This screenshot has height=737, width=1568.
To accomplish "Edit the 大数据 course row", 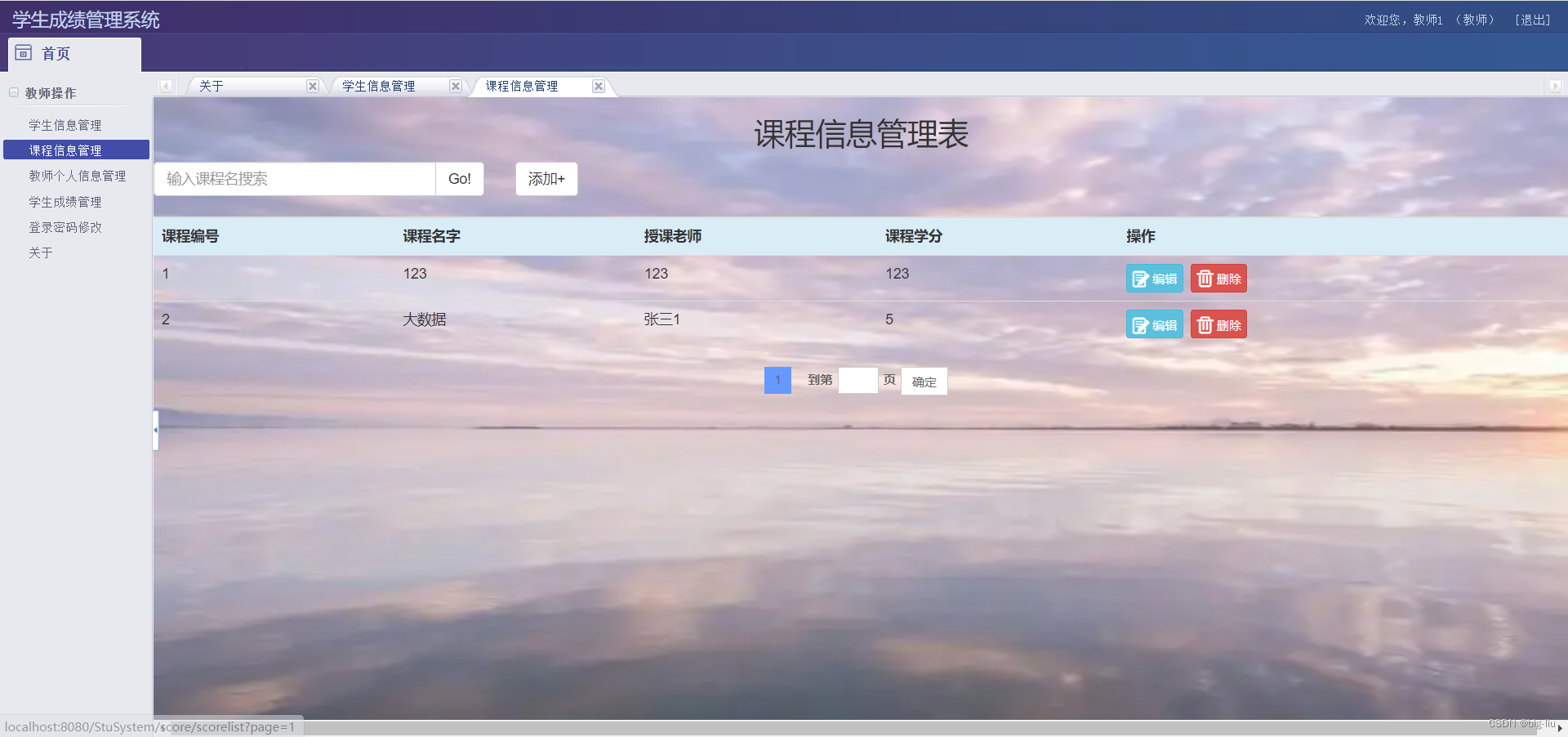I will 1155,324.
